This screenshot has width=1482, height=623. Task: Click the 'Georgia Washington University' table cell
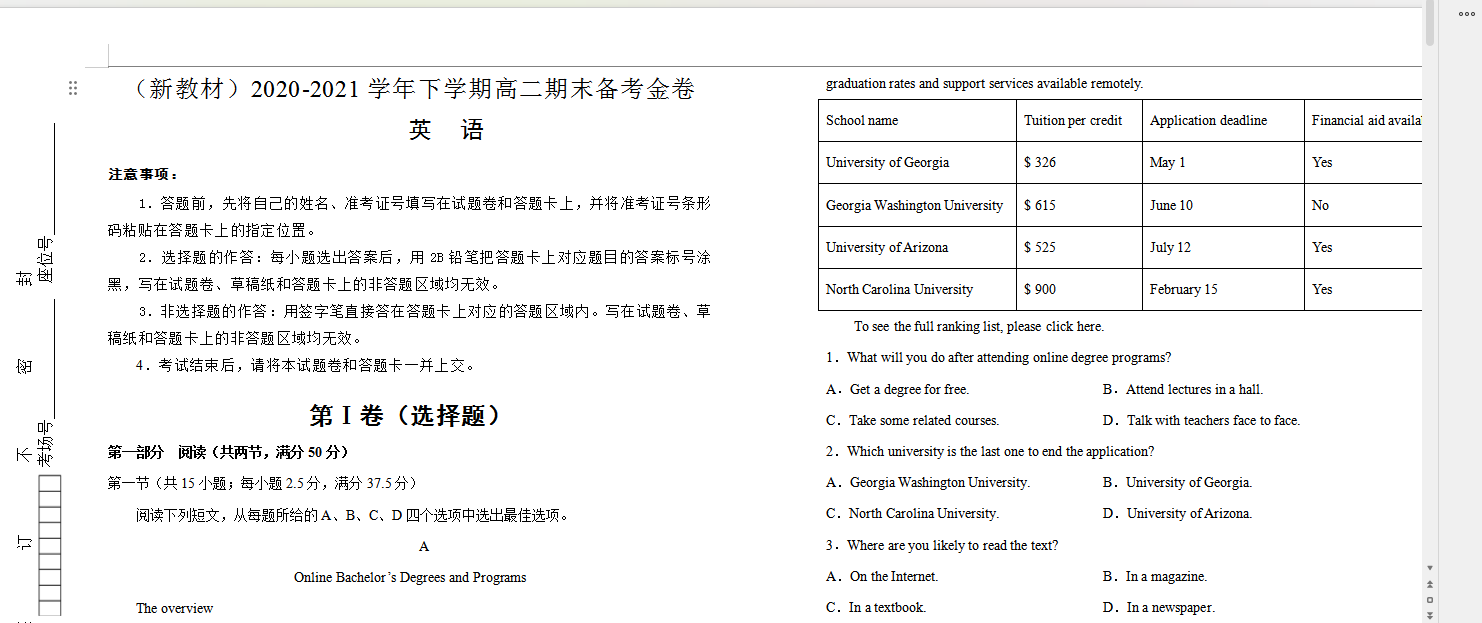[917, 205]
